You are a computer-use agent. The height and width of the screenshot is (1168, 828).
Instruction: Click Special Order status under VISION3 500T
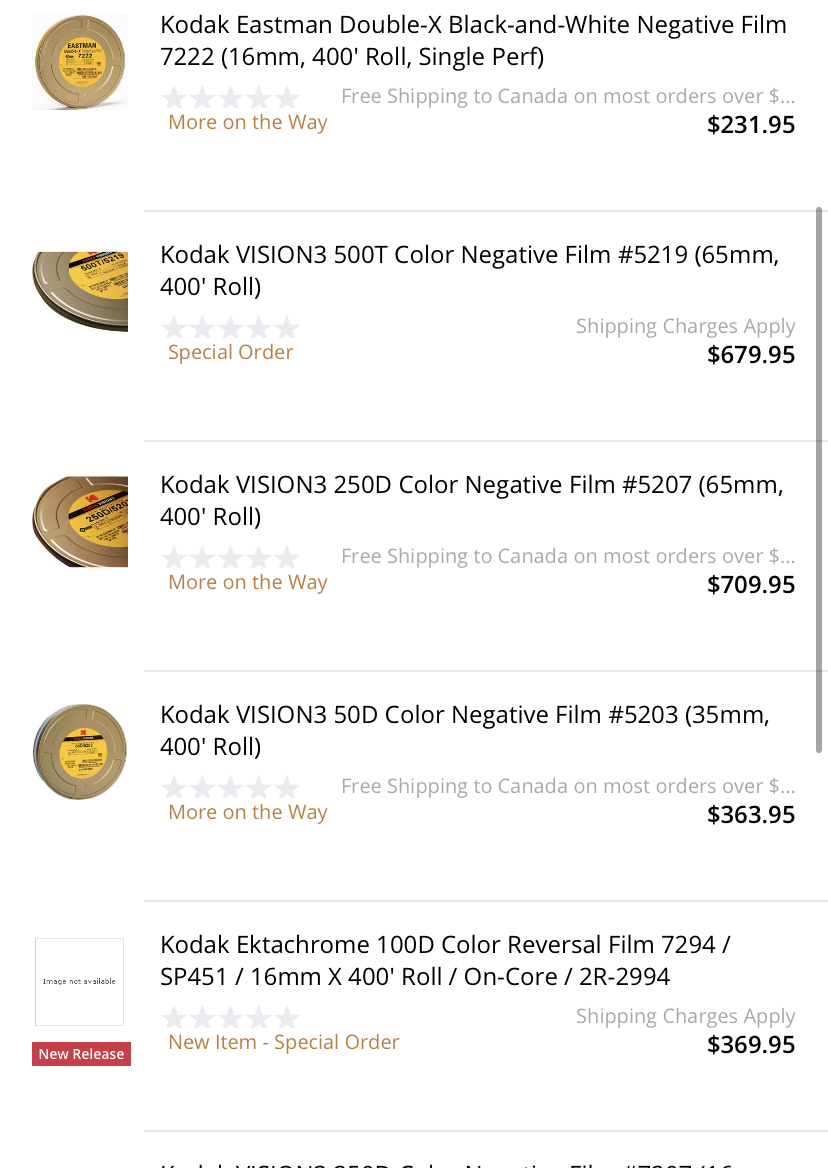pyautogui.click(x=231, y=352)
